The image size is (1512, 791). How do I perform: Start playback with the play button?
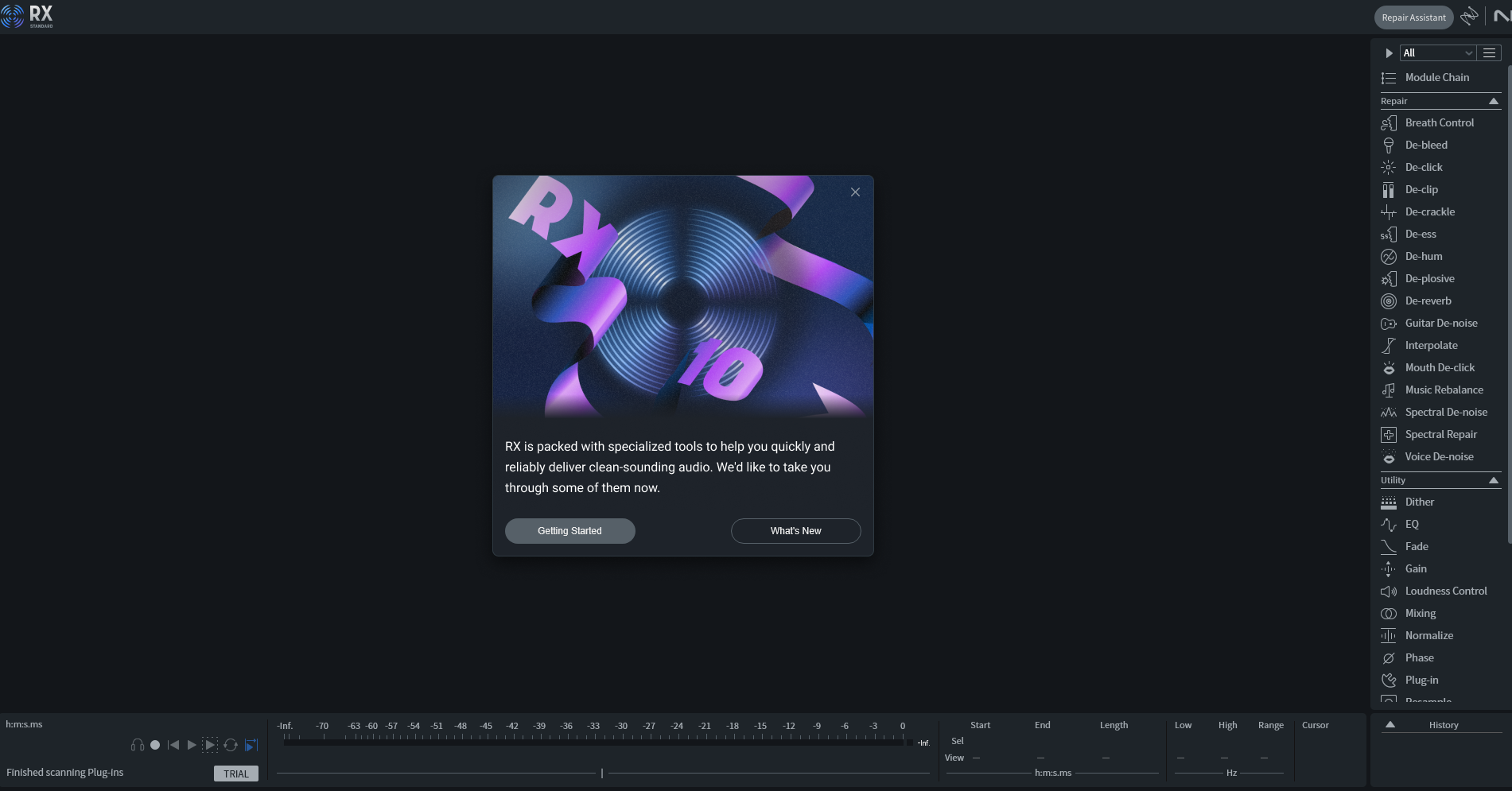tap(192, 745)
